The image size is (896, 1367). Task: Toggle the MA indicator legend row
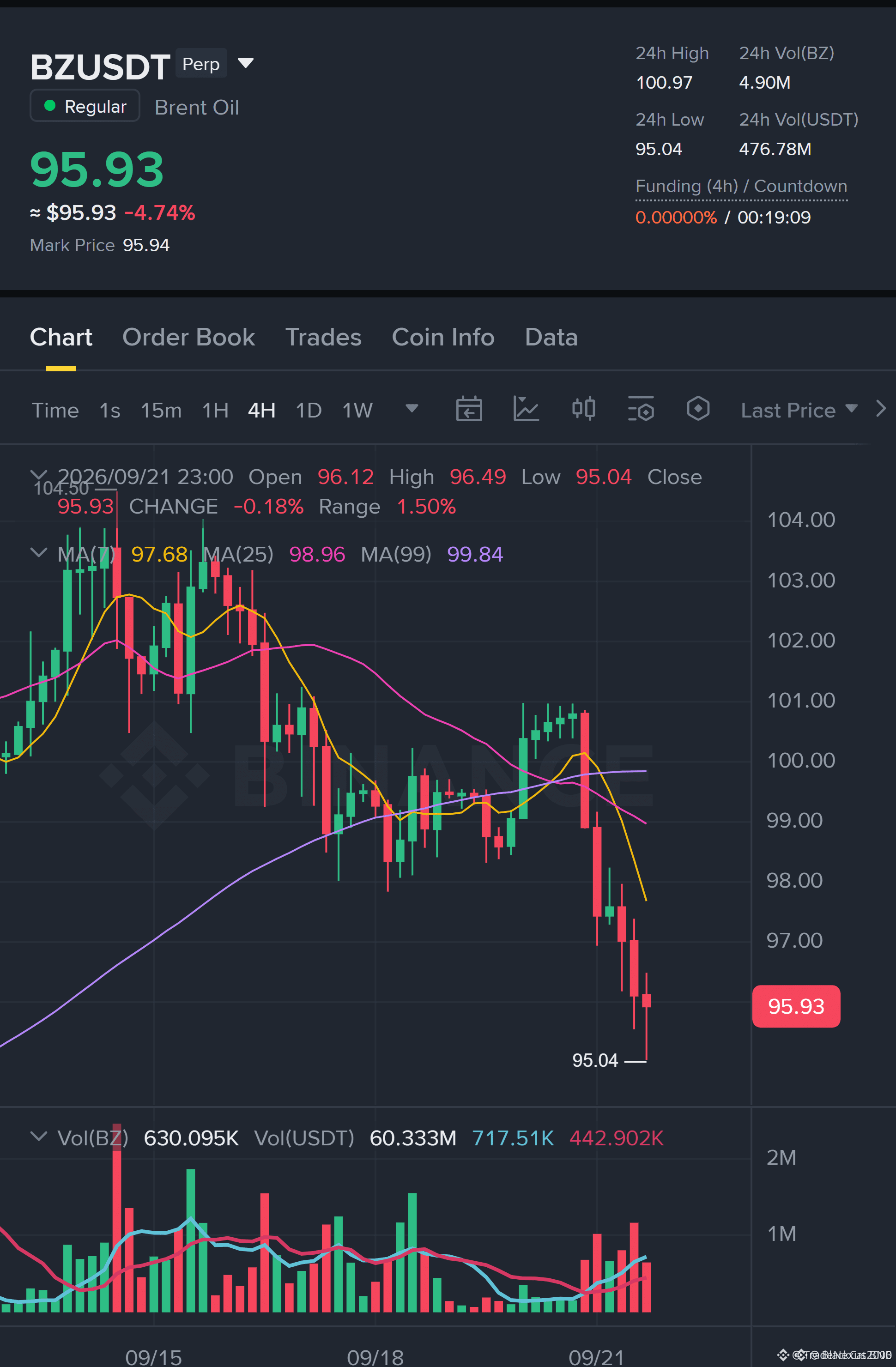38,553
